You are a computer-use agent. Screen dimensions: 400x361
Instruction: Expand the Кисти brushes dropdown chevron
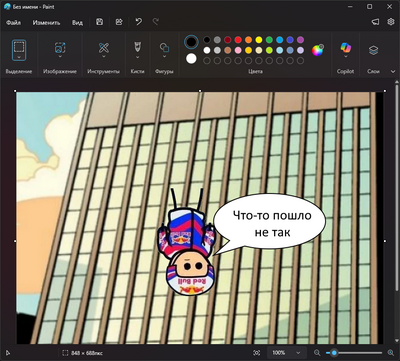[137, 57]
